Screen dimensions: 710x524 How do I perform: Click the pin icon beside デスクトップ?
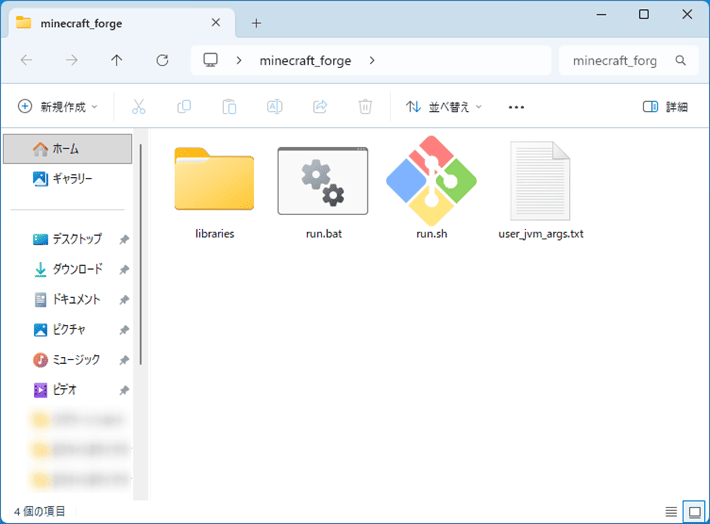[124, 240]
